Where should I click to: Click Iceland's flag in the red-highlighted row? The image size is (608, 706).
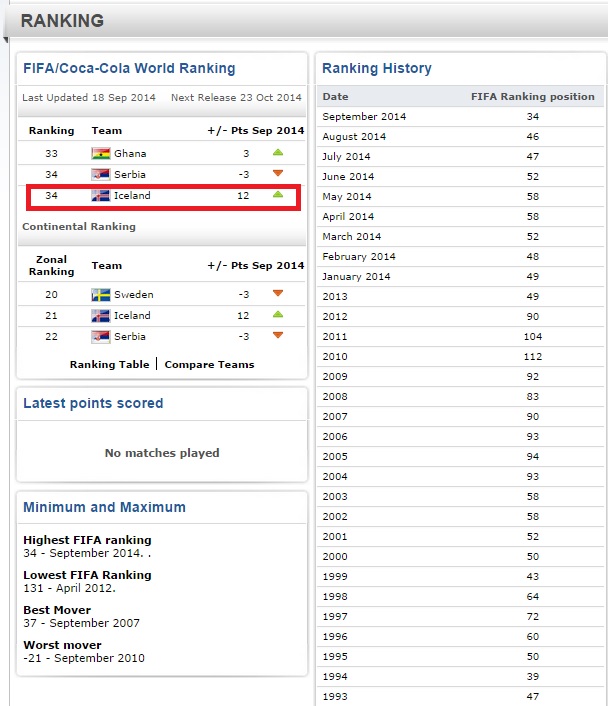[100, 196]
